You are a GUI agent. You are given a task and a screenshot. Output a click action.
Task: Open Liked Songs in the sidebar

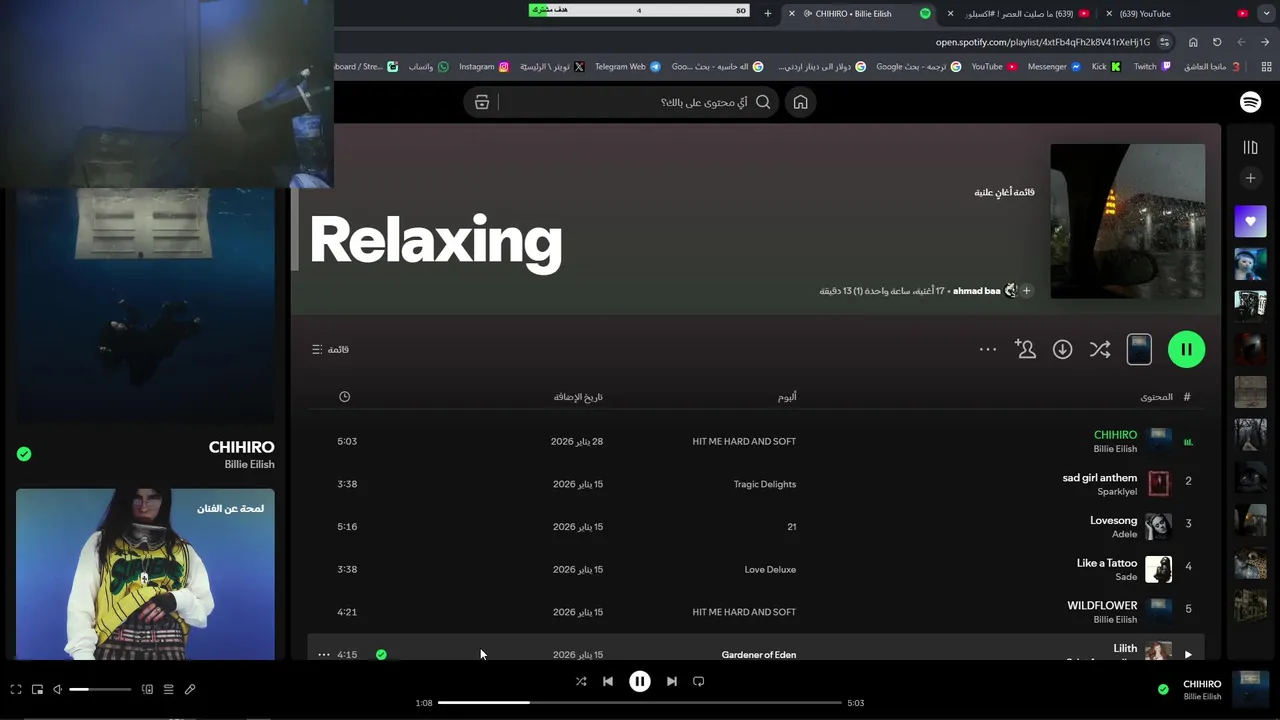pyautogui.click(x=1250, y=221)
